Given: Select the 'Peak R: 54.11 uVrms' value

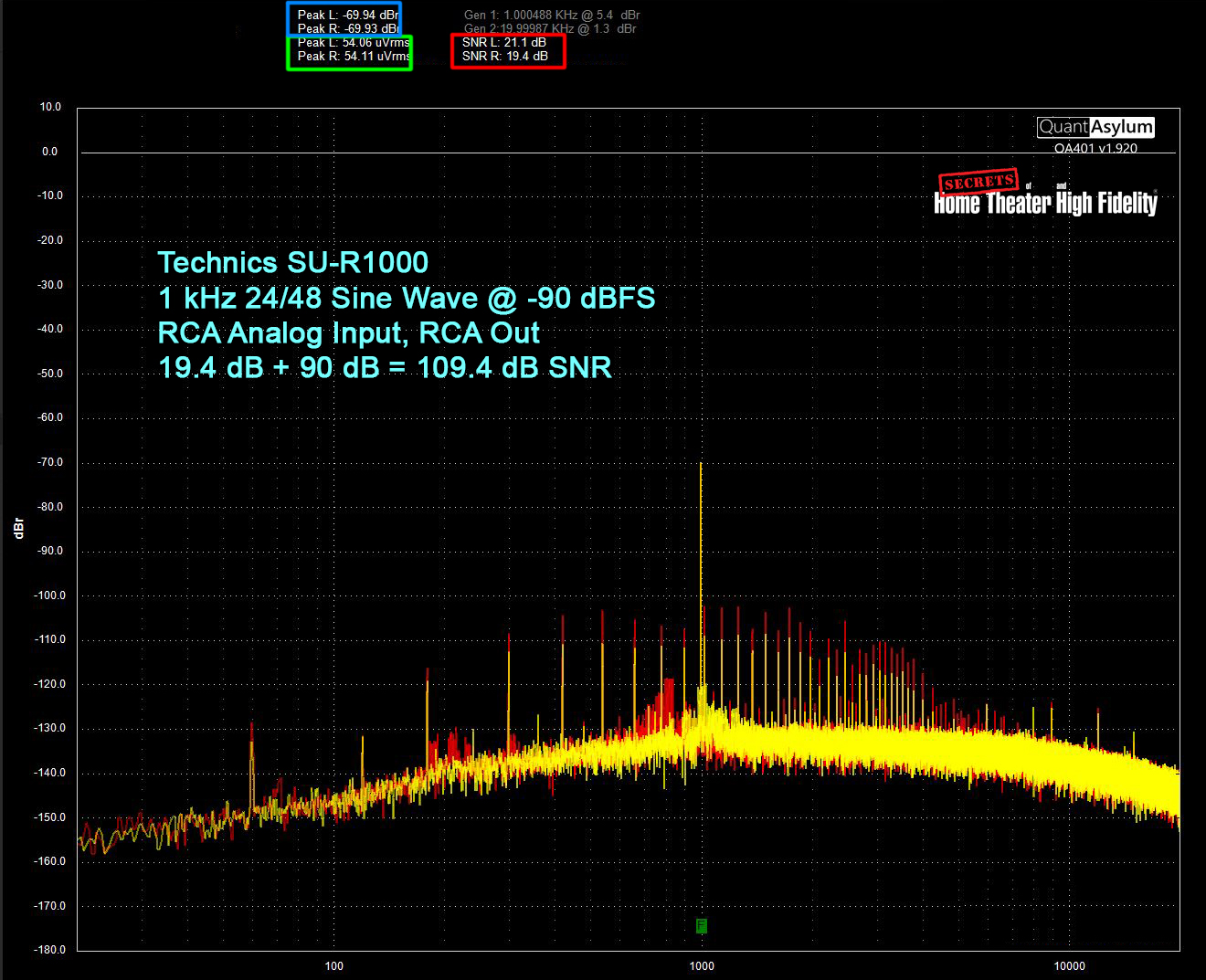Looking at the screenshot, I should click(354, 56).
